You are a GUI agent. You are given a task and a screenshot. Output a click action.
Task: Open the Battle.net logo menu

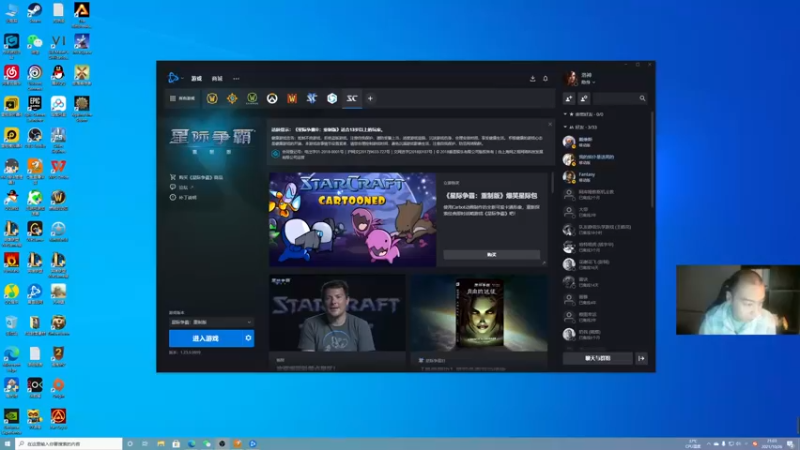point(174,78)
